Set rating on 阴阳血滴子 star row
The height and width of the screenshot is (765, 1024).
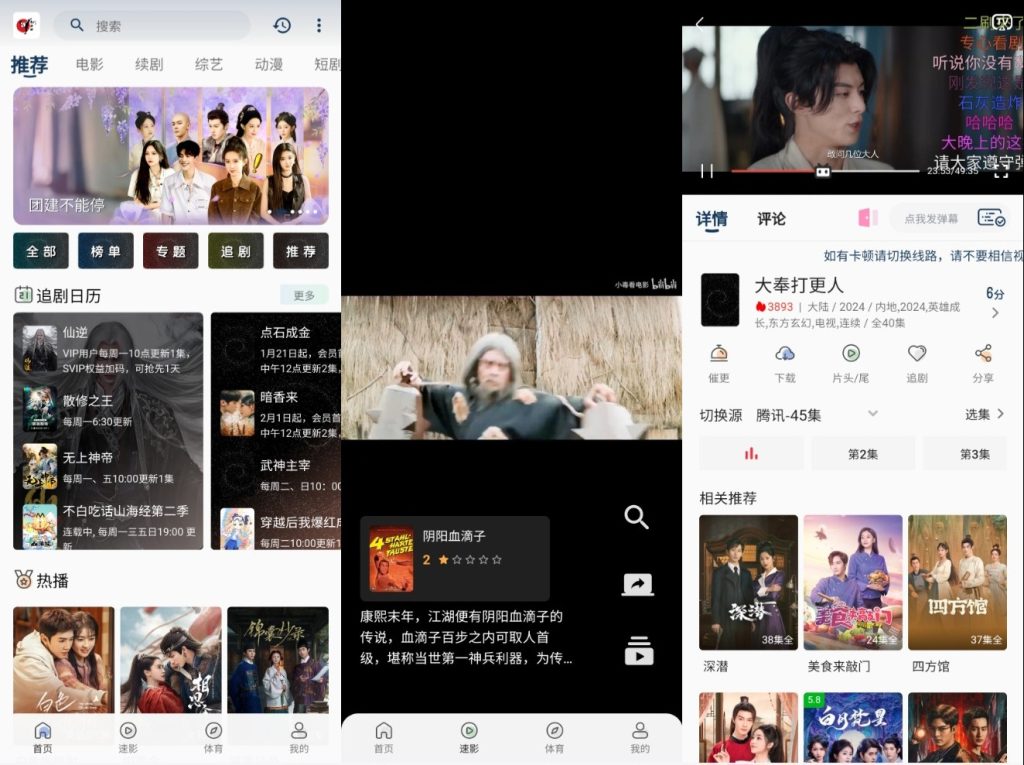470,559
